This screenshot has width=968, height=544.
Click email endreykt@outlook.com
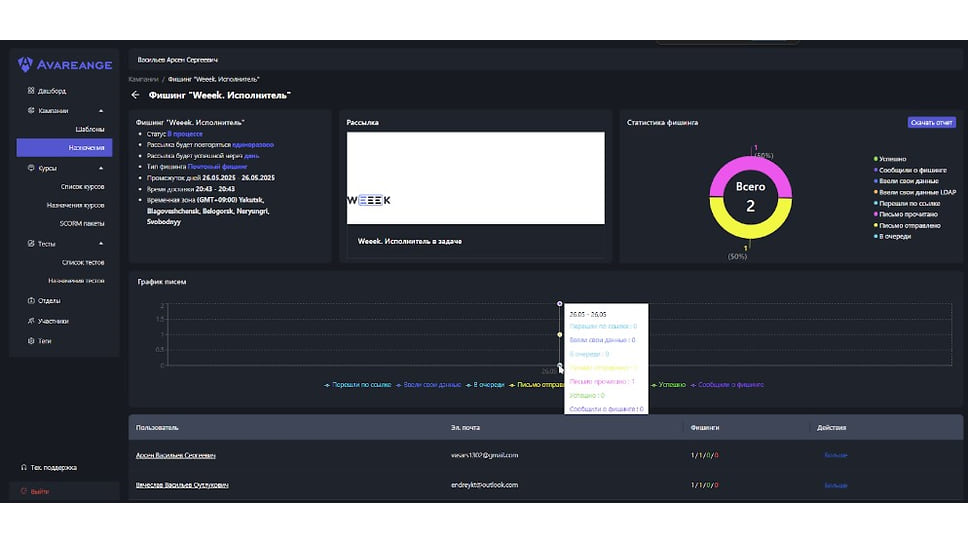point(485,485)
